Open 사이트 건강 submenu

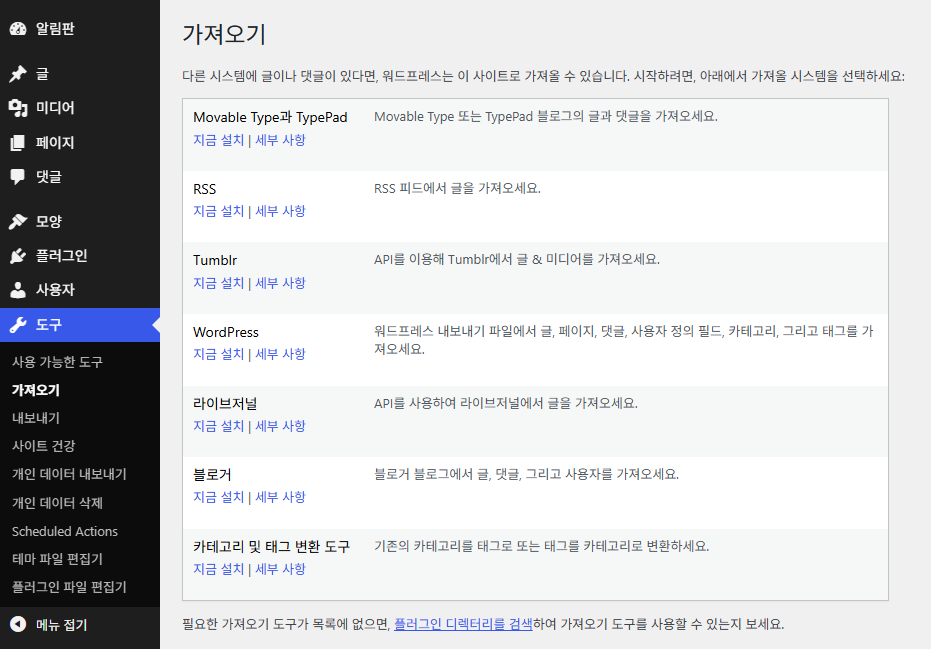tap(44, 446)
